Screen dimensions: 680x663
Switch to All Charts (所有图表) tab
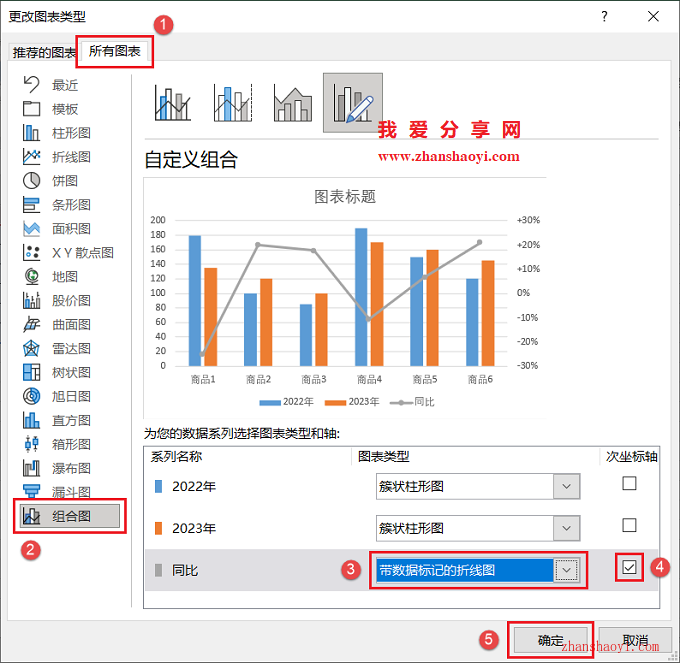click(x=114, y=51)
